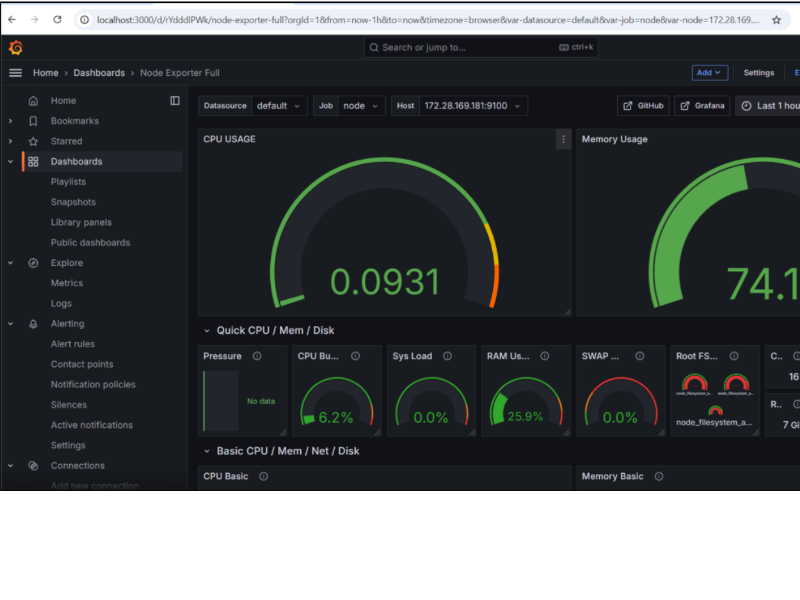The image size is (800, 600).
Task: Collapse the Basic CPU / Mem / Net / Disk row
Action: pyautogui.click(x=207, y=451)
